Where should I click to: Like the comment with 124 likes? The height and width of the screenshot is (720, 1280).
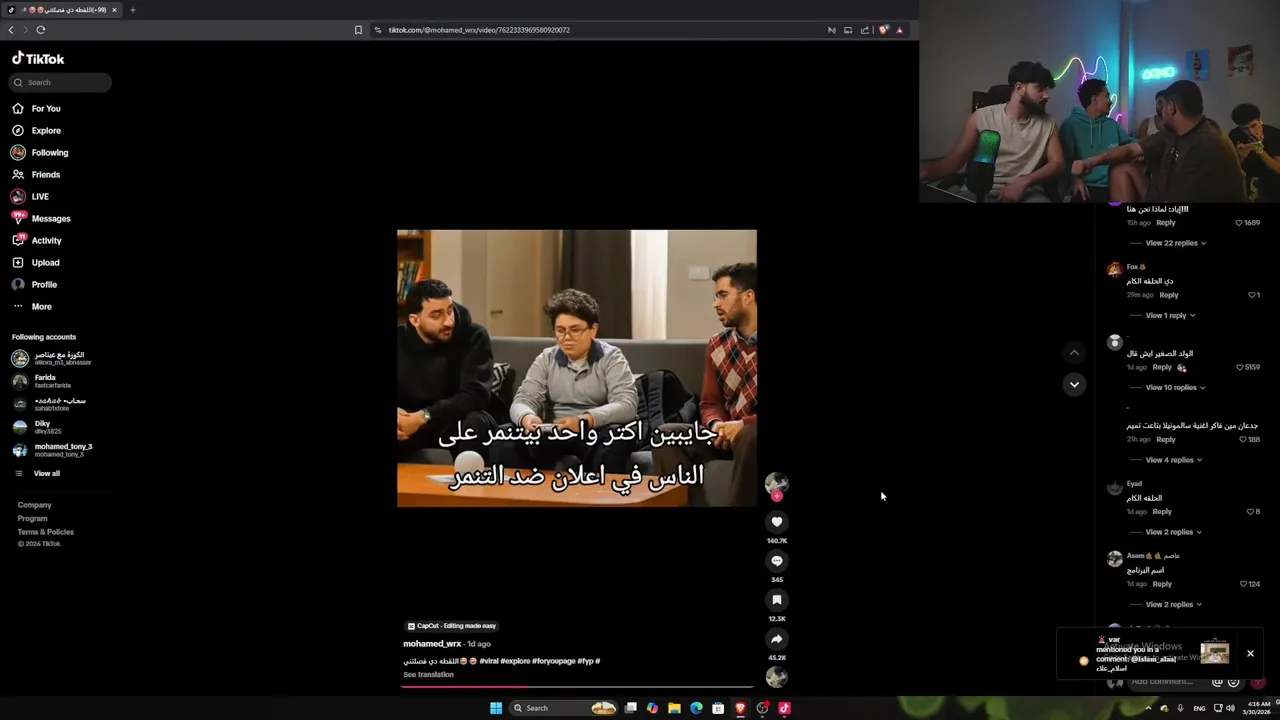point(1243,584)
